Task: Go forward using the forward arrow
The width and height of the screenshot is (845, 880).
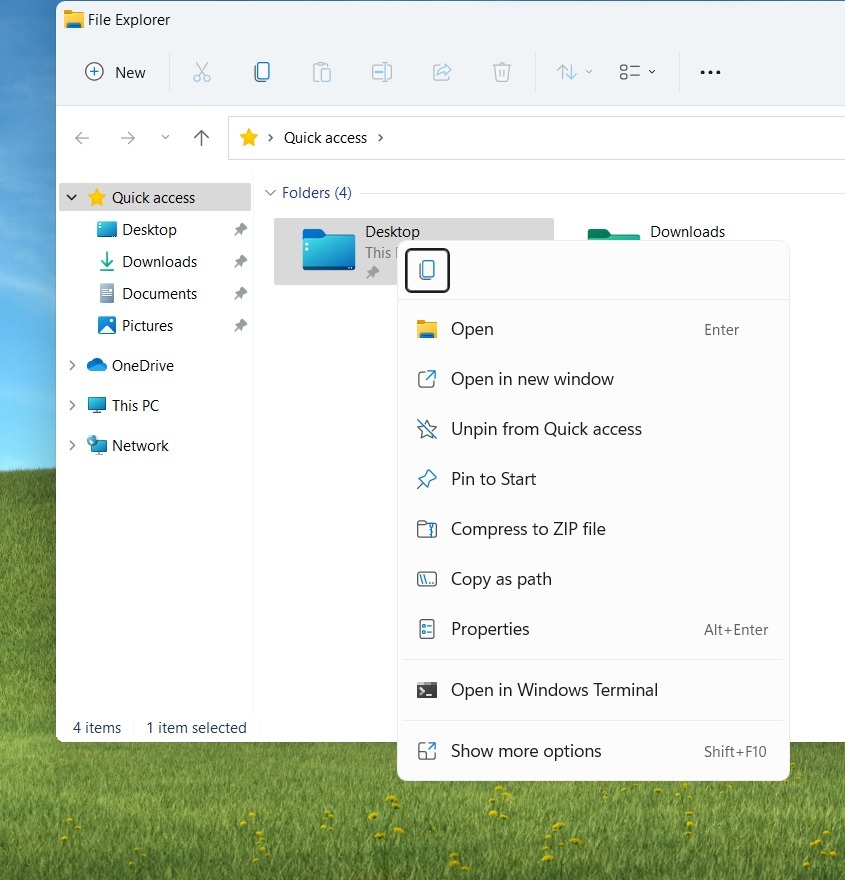Action: pos(128,138)
